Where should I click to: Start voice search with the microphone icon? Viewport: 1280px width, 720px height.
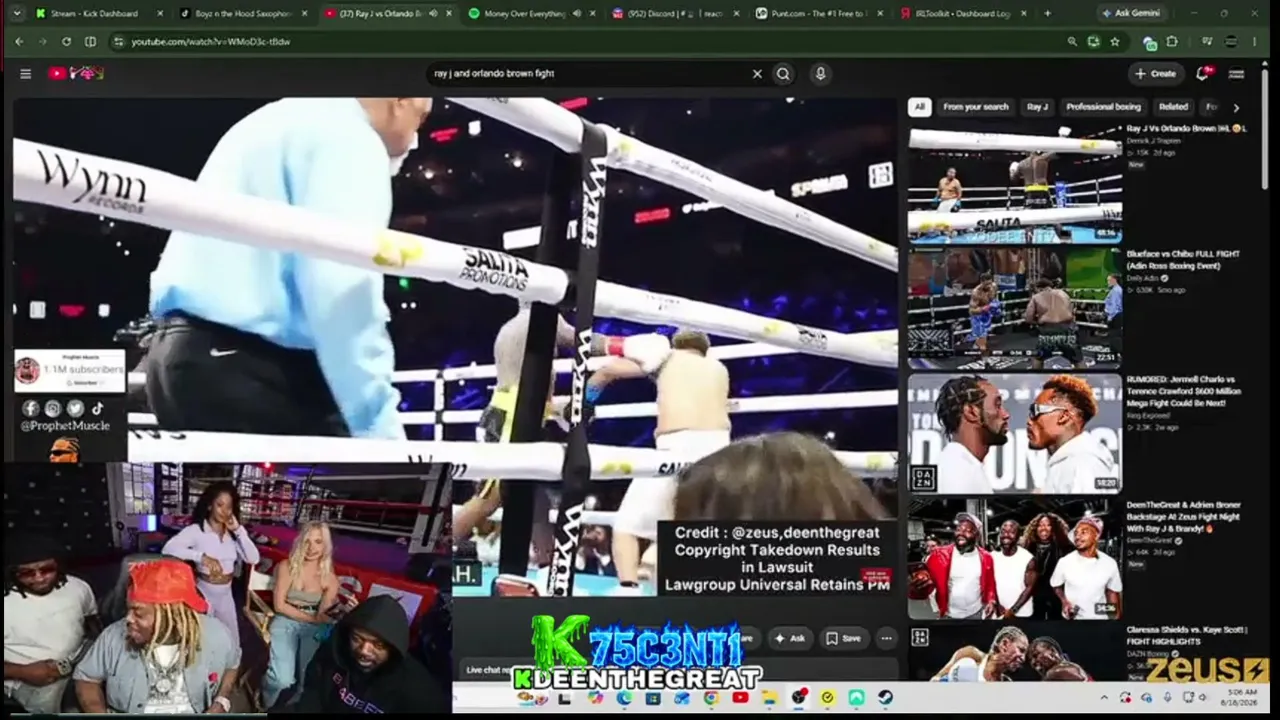[x=820, y=73]
